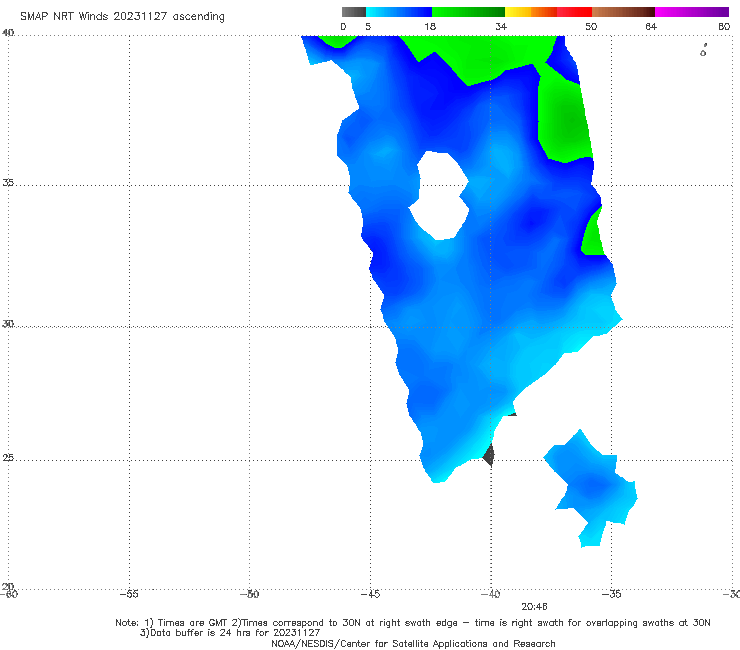Click the latitude label 25

coord(8,458)
